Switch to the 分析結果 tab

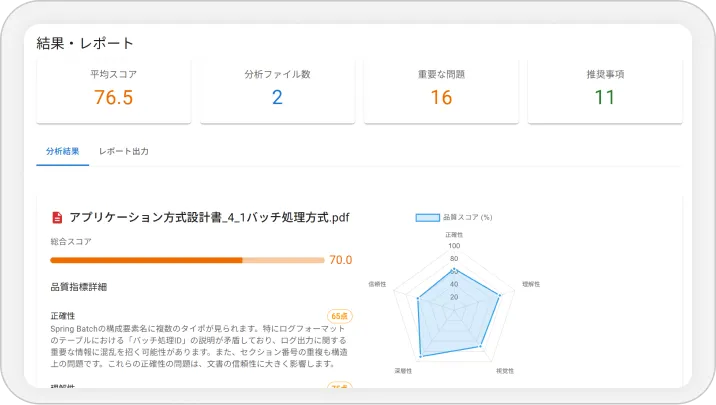(x=63, y=151)
